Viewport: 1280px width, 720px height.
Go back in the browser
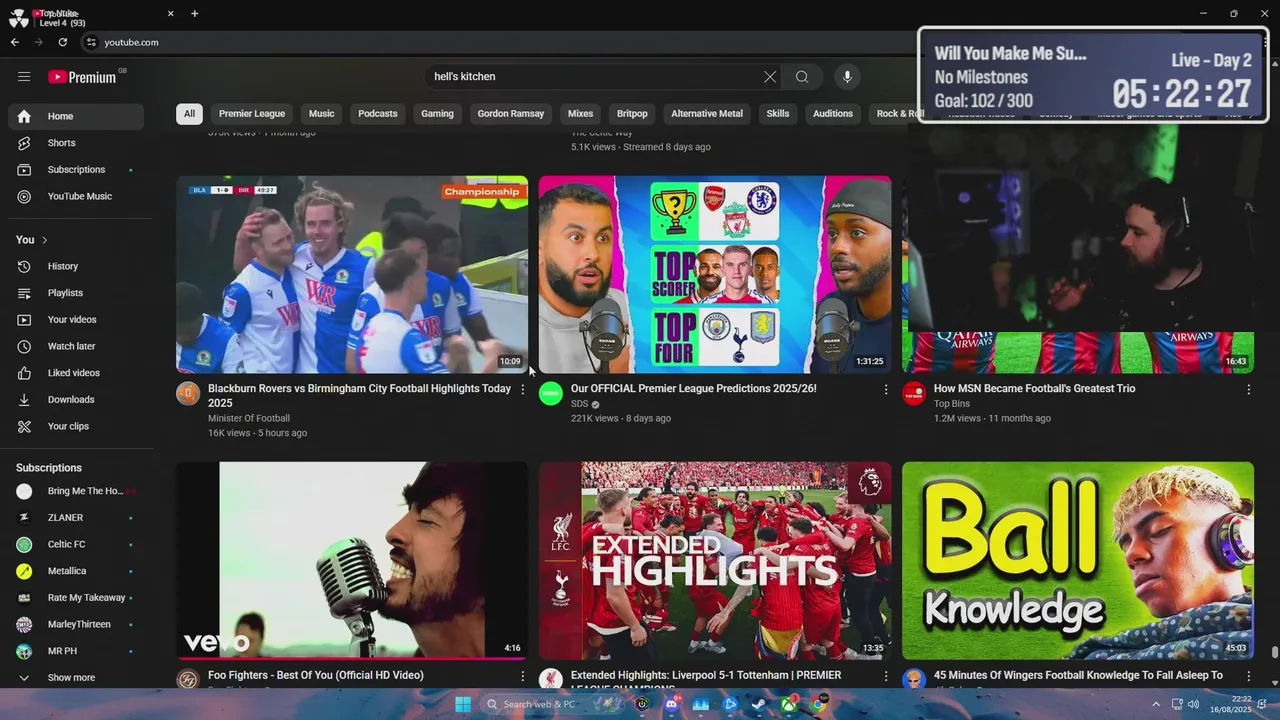[x=15, y=42]
